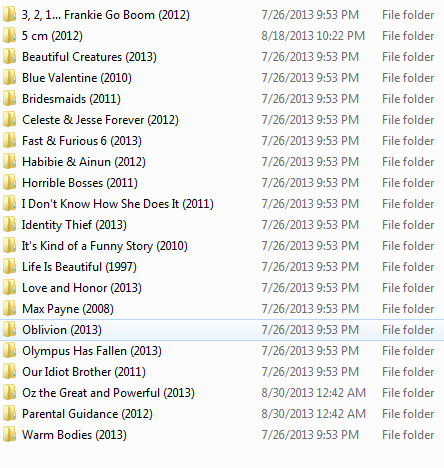Click the Parental Guidance (2012) folder name
The height and width of the screenshot is (468, 444).
tap(87, 414)
